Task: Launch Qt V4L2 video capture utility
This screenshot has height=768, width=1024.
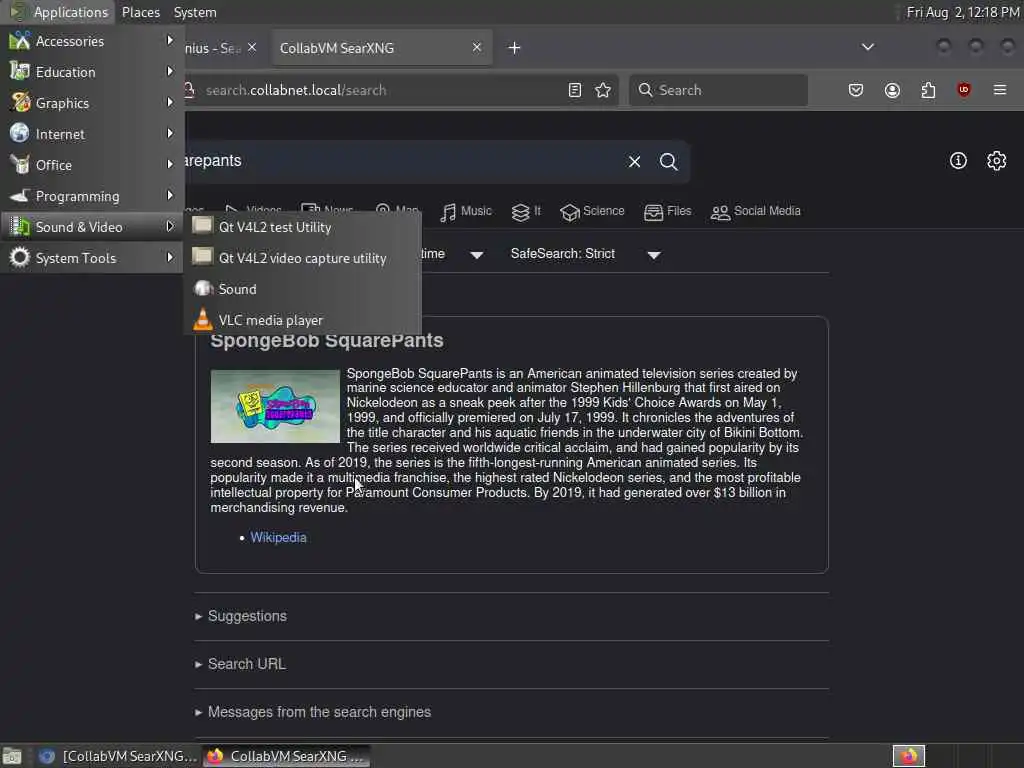Action: click(302, 258)
